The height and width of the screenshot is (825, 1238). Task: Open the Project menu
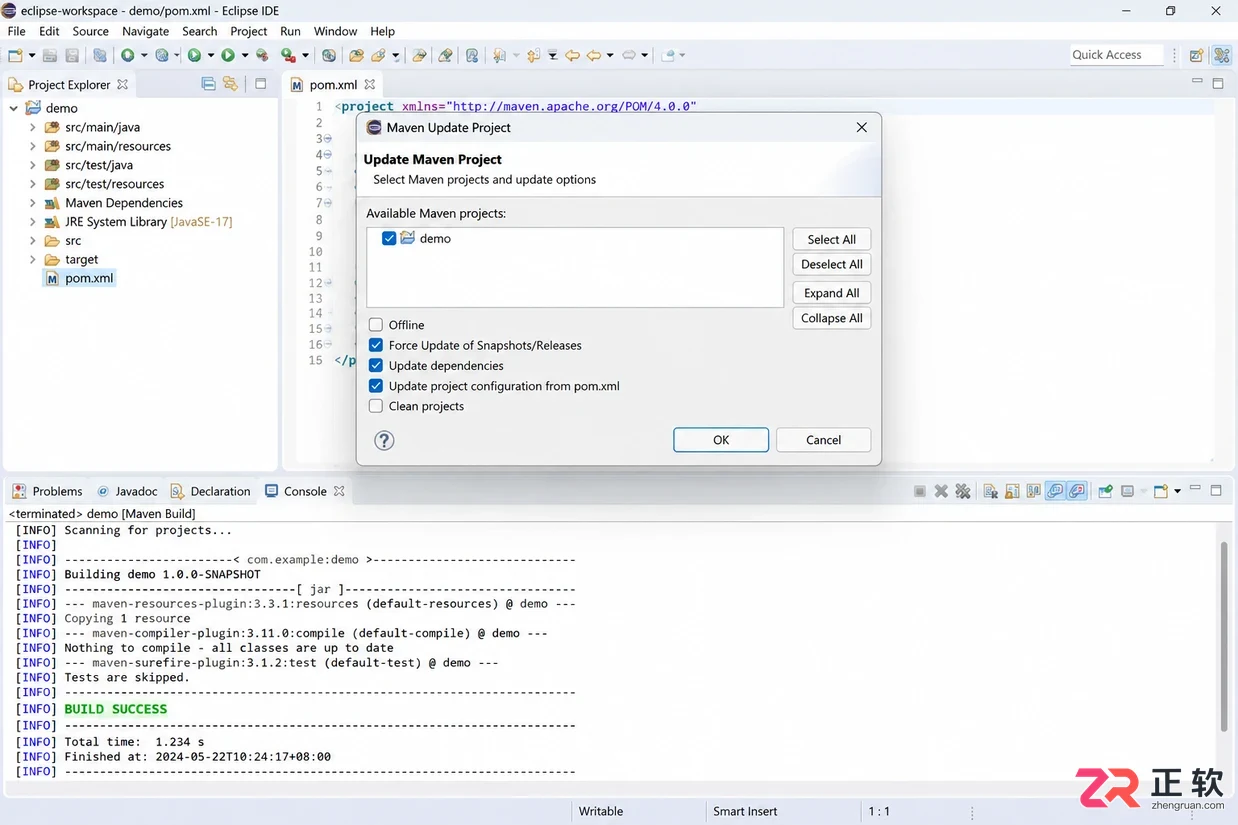pyautogui.click(x=248, y=31)
